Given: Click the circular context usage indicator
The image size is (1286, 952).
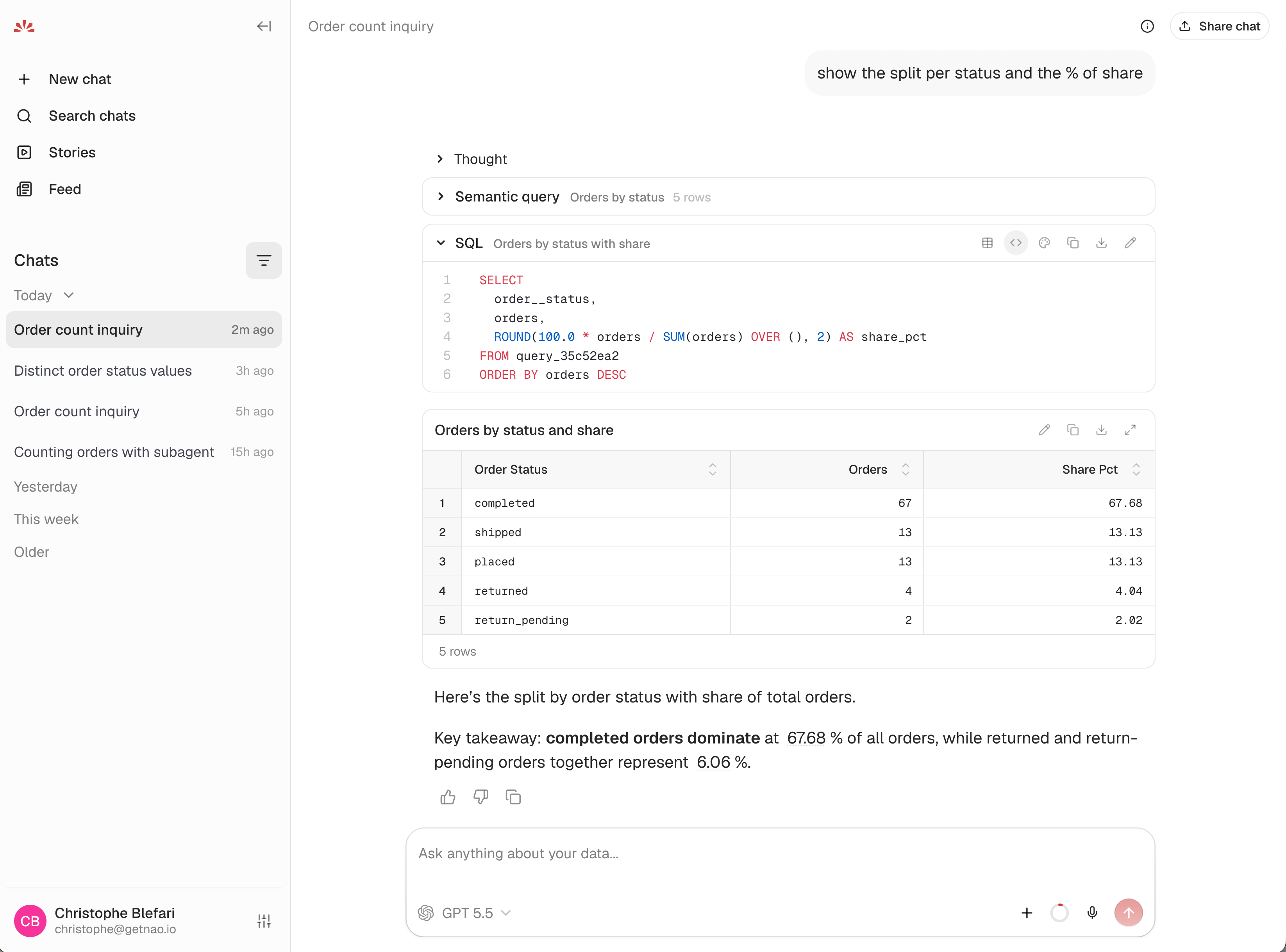Looking at the screenshot, I should [x=1059, y=913].
